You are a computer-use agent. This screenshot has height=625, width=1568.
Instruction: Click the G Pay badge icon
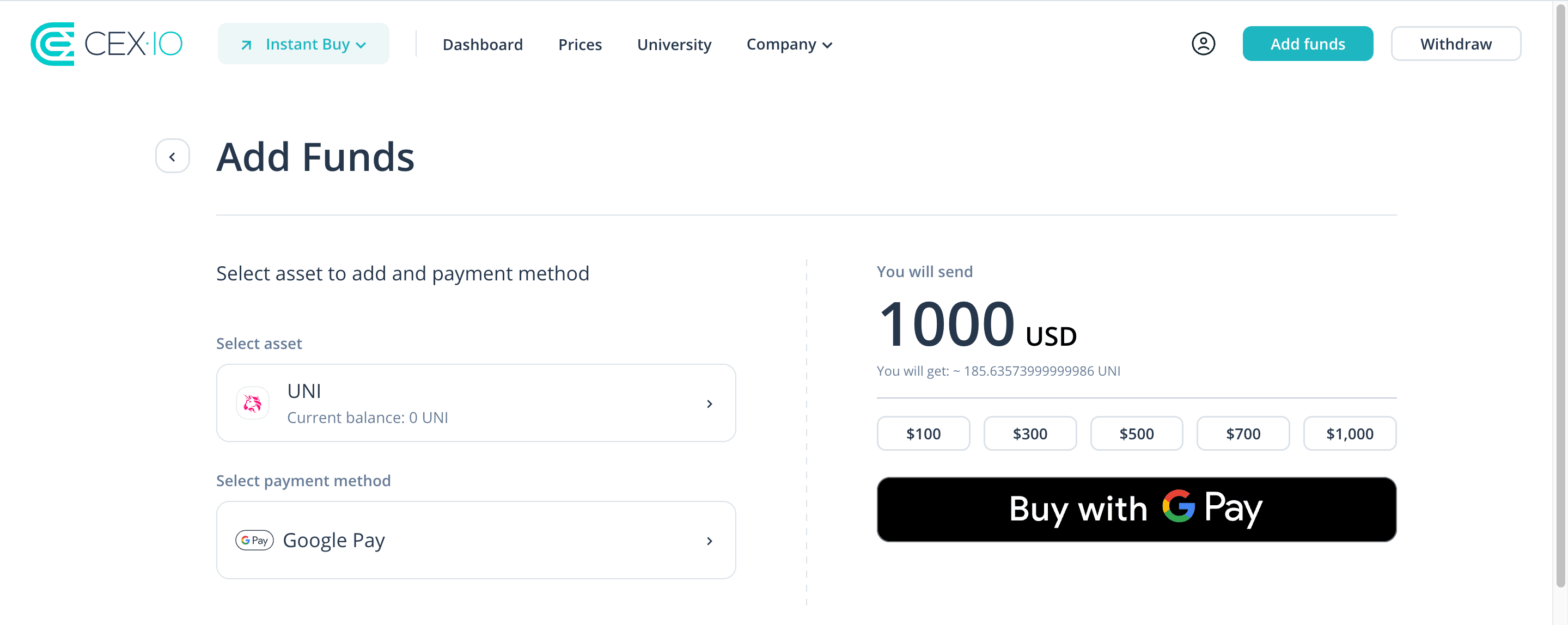tap(254, 541)
